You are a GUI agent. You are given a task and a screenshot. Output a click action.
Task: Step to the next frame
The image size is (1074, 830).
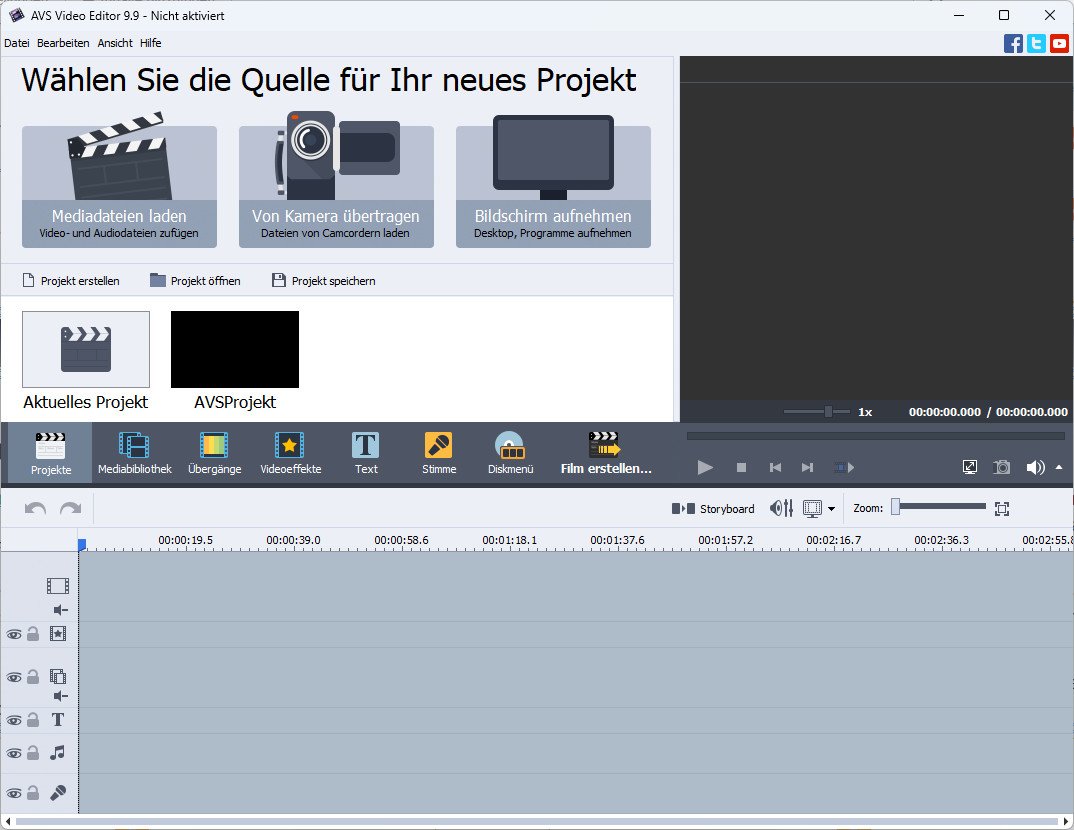tap(808, 467)
